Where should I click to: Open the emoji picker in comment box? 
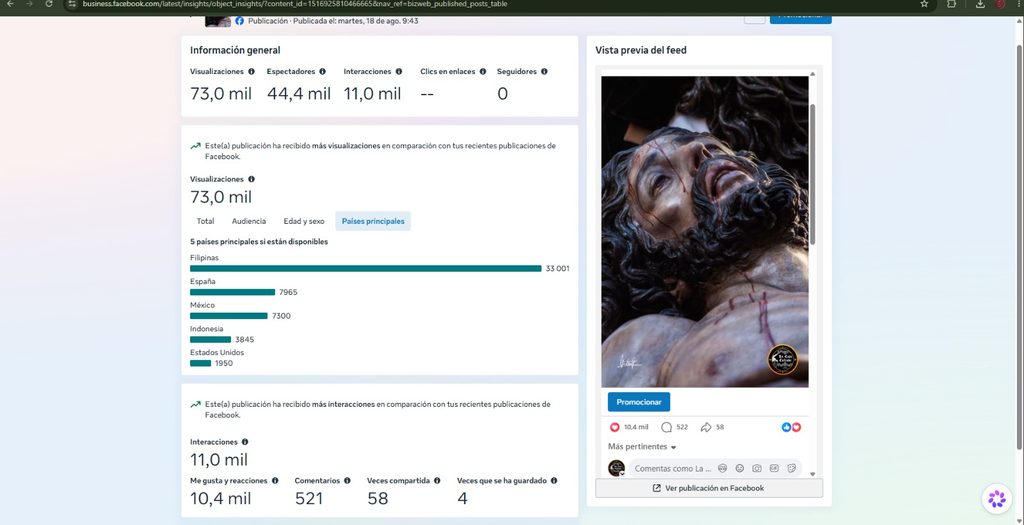point(740,468)
